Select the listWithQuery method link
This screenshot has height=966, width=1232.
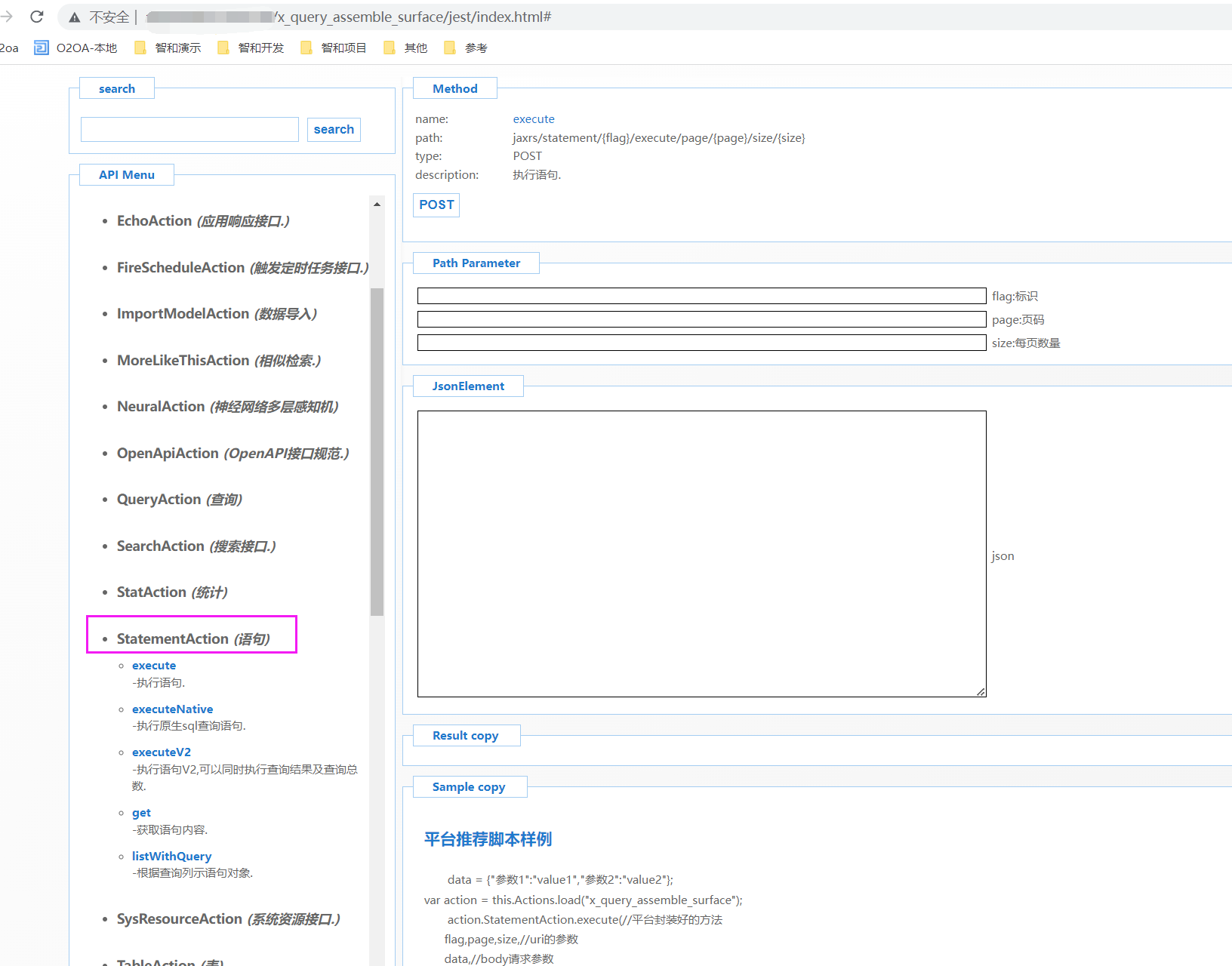click(171, 856)
